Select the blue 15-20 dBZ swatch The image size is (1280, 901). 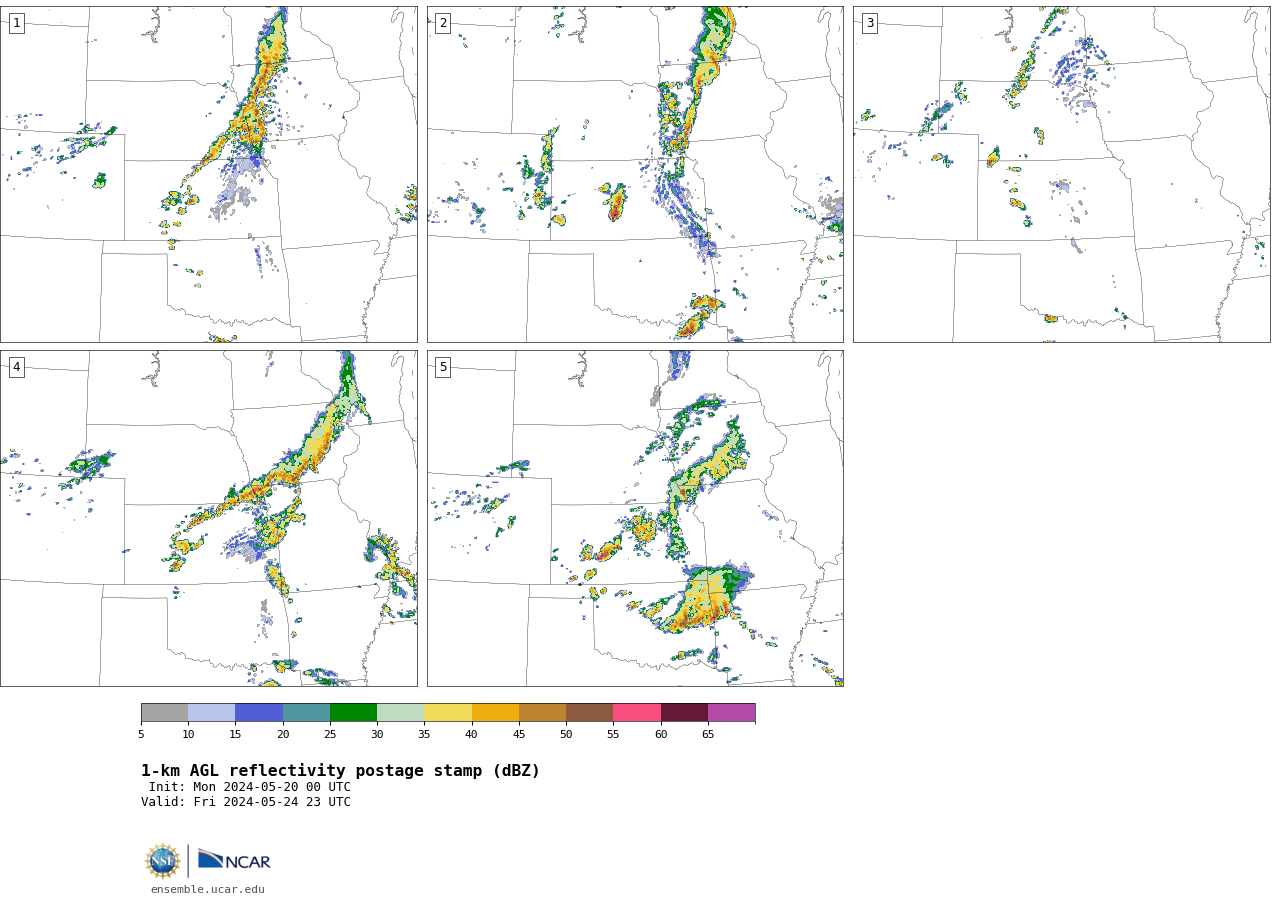(x=259, y=713)
